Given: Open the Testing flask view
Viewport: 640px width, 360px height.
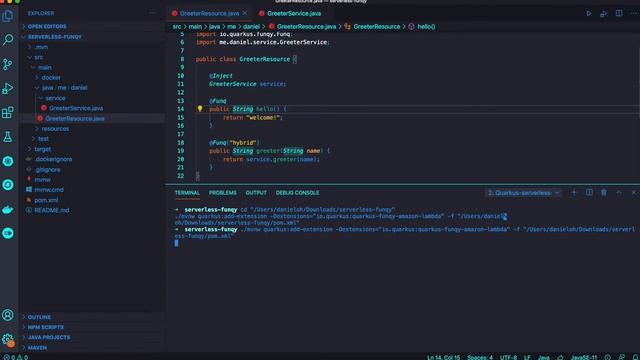Looking at the screenshot, I should click(x=8, y=136).
